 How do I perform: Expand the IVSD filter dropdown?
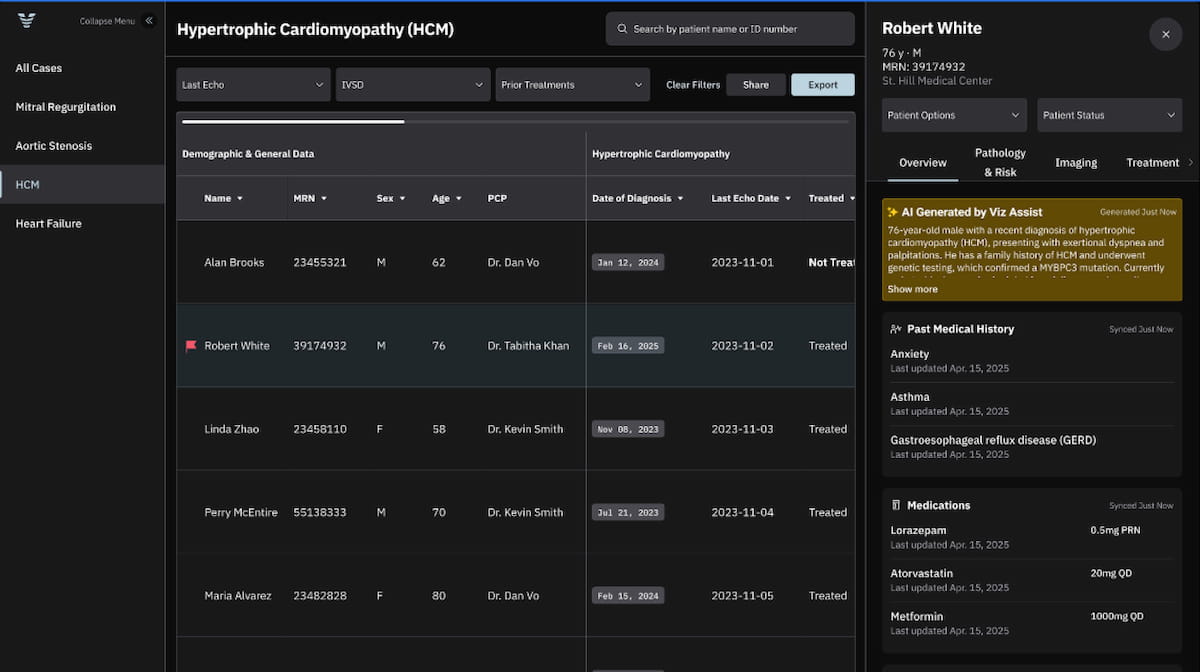pos(412,85)
